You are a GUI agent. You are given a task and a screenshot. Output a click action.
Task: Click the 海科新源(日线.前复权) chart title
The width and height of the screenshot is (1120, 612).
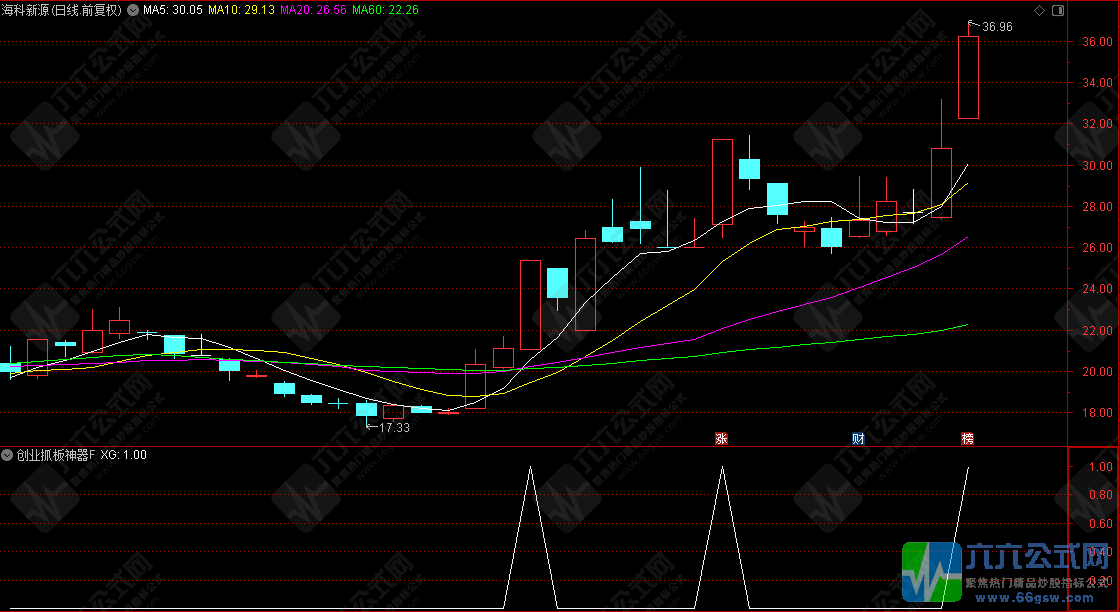coord(62,10)
